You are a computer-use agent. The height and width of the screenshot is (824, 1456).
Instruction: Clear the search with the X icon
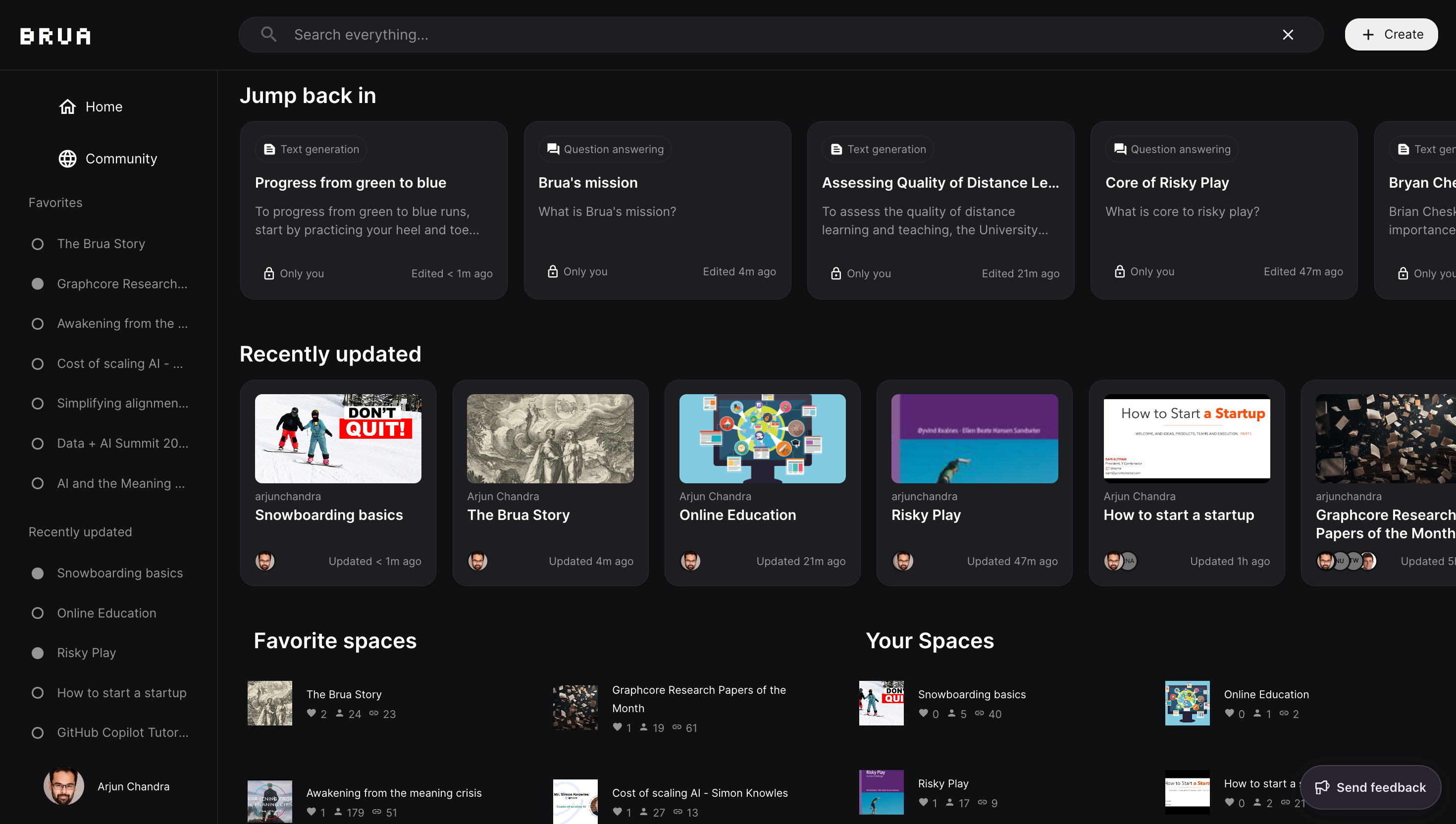tap(1288, 35)
